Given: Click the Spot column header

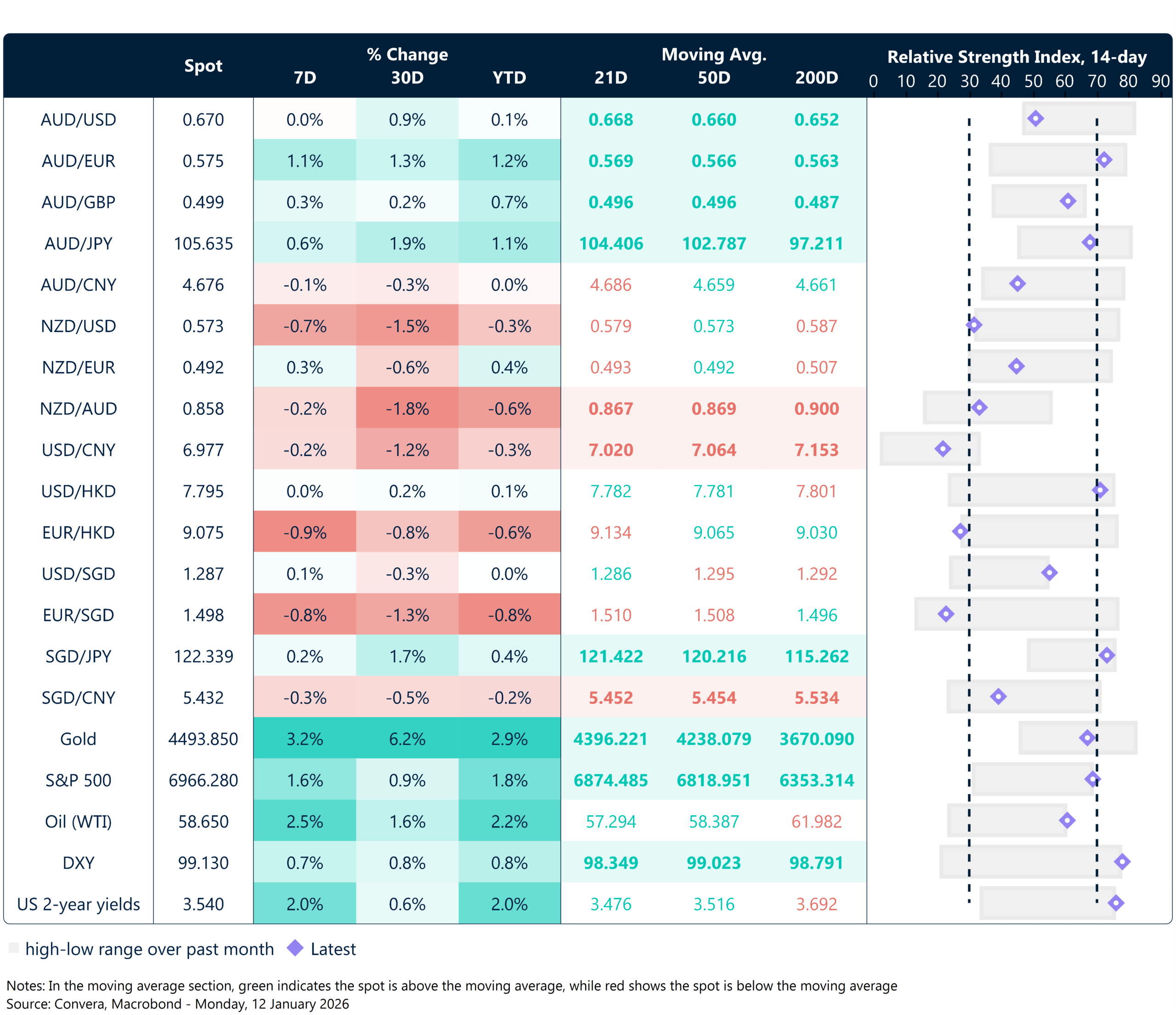Looking at the screenshot, I should tap(203, 66).
